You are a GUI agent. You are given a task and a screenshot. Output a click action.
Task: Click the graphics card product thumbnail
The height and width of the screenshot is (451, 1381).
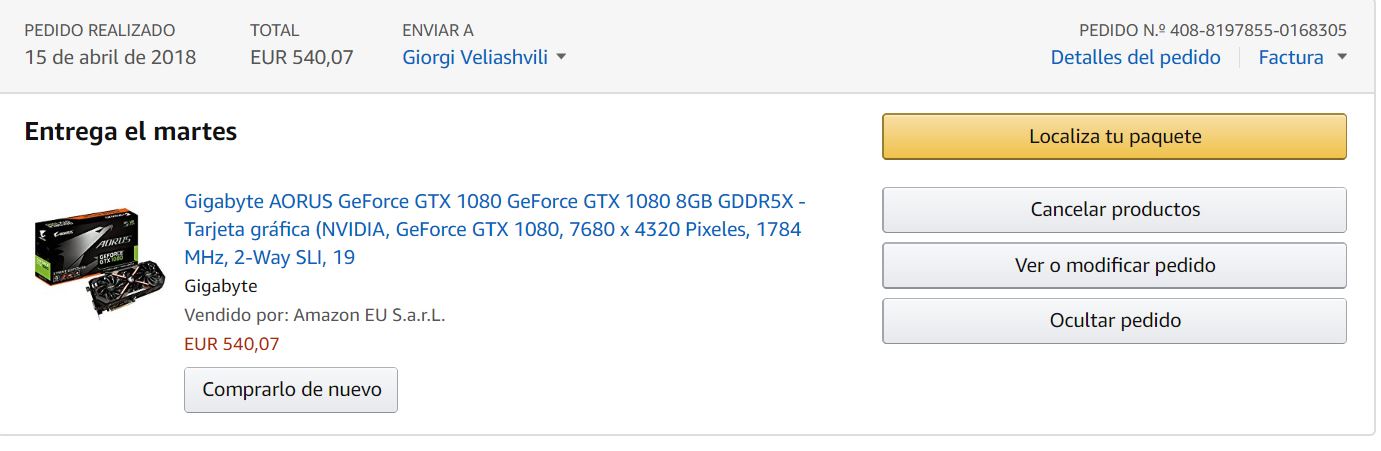[87, 261]
